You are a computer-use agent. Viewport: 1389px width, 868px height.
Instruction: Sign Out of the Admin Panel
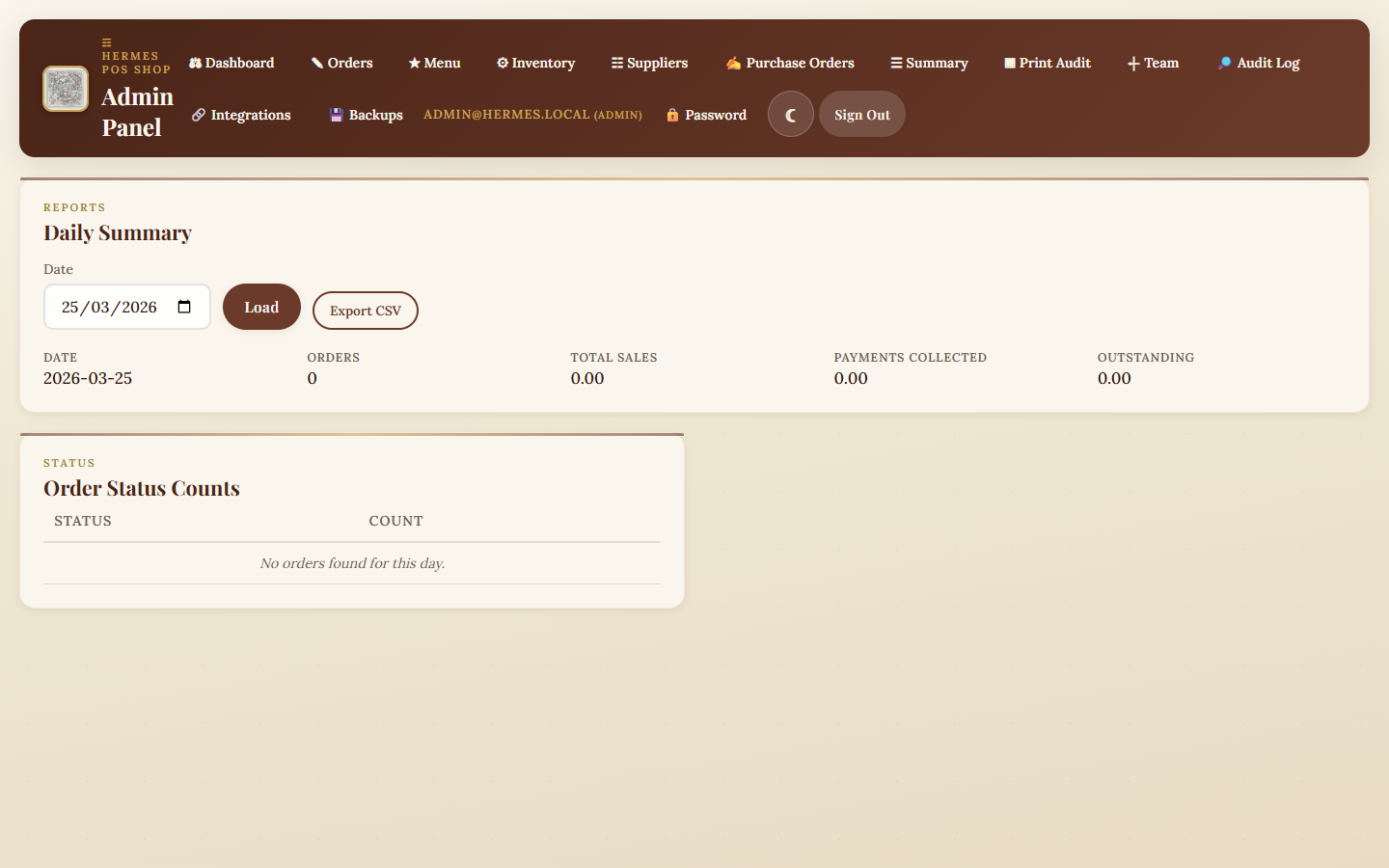(861, 114)
